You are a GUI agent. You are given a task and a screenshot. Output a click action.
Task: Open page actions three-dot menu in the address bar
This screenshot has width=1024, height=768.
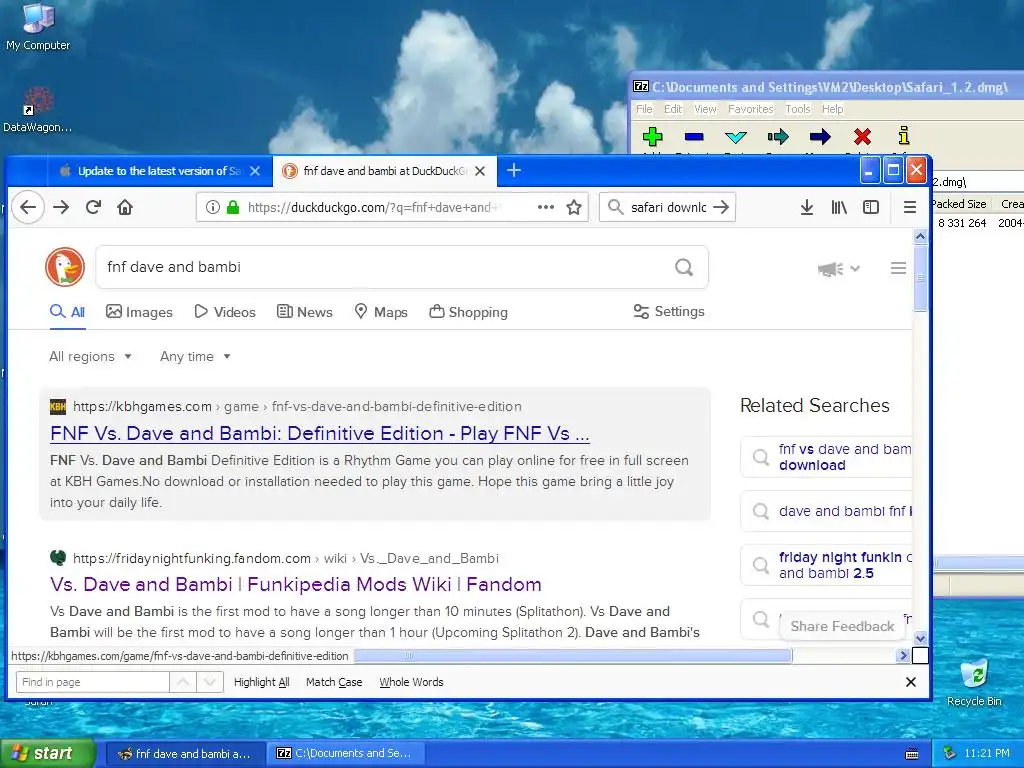[545, 207]
